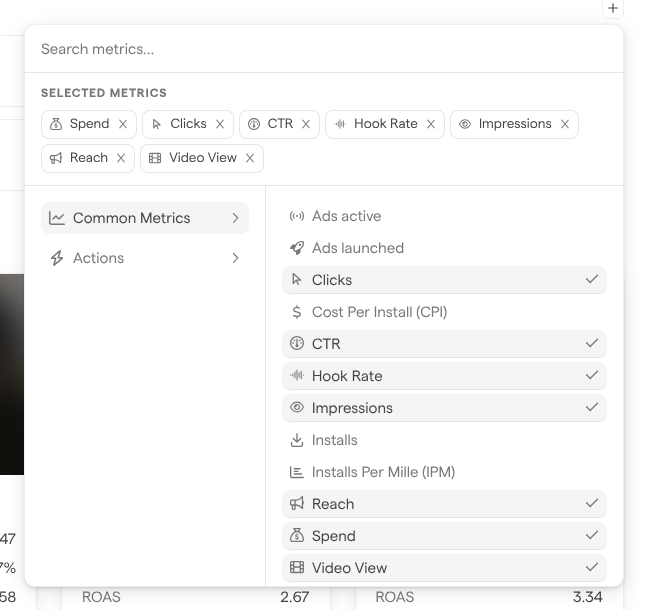648x610 pixels.
Task: Click the eye icon in Impressions chip
Action: (465, 124)
